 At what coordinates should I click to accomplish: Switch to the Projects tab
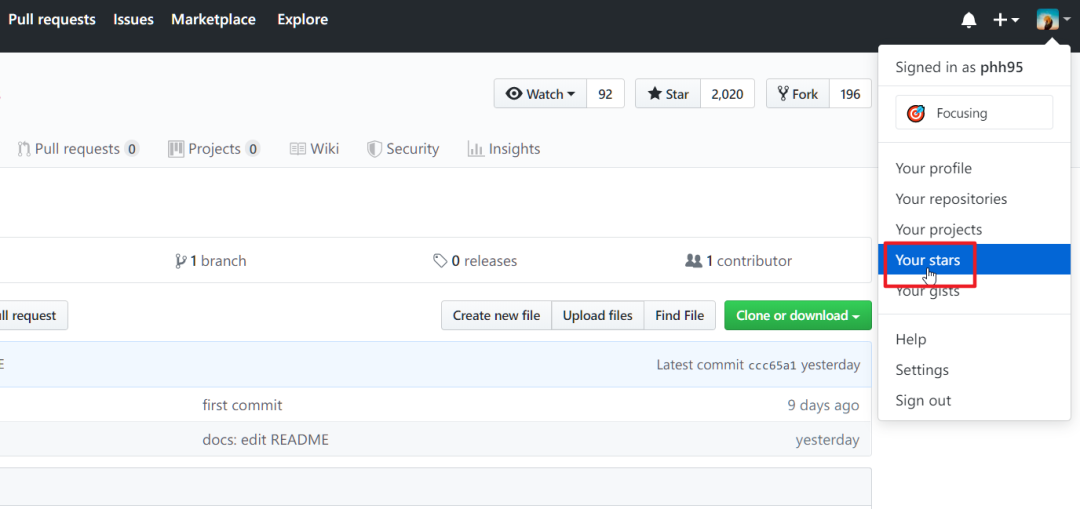[x=214, y=149]
